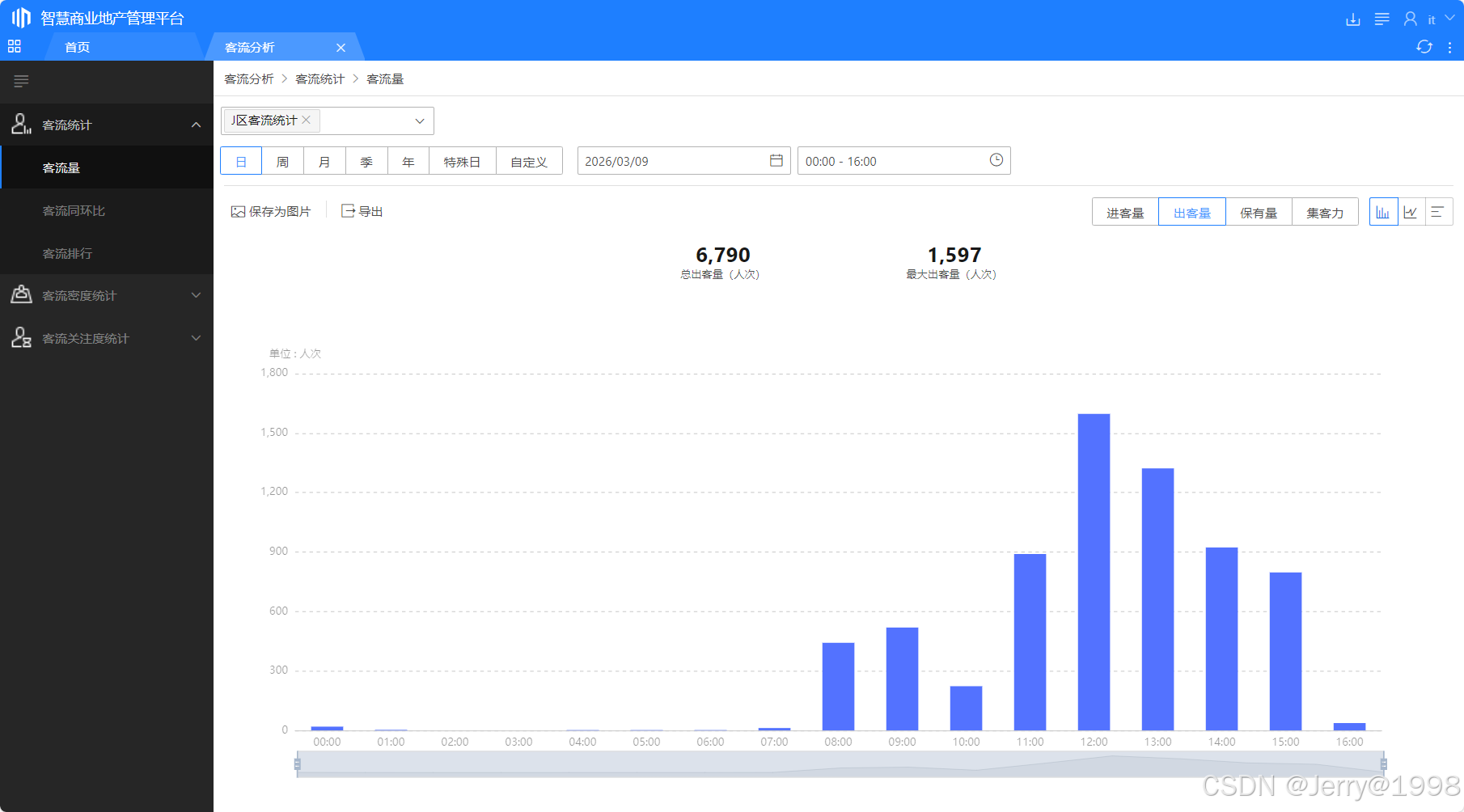Expand the user account dropdown arrow

coord(1449,18)
